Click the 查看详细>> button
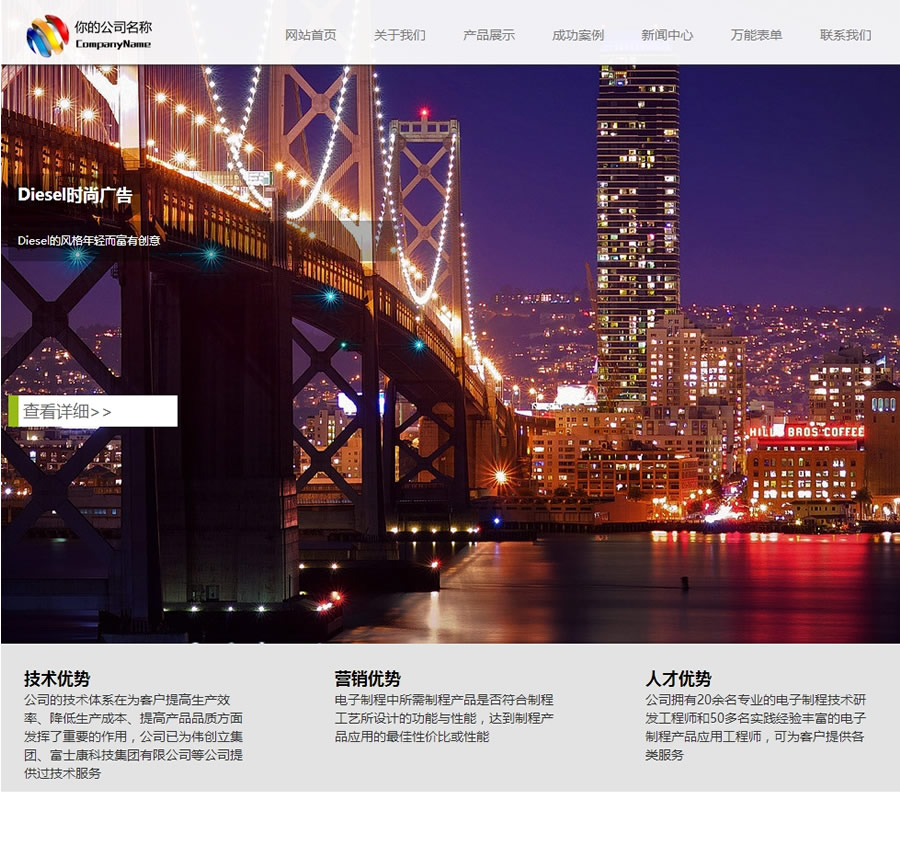The height and width of the screenshot is (857, 900). pyautogui.click(x=93, y=411)
